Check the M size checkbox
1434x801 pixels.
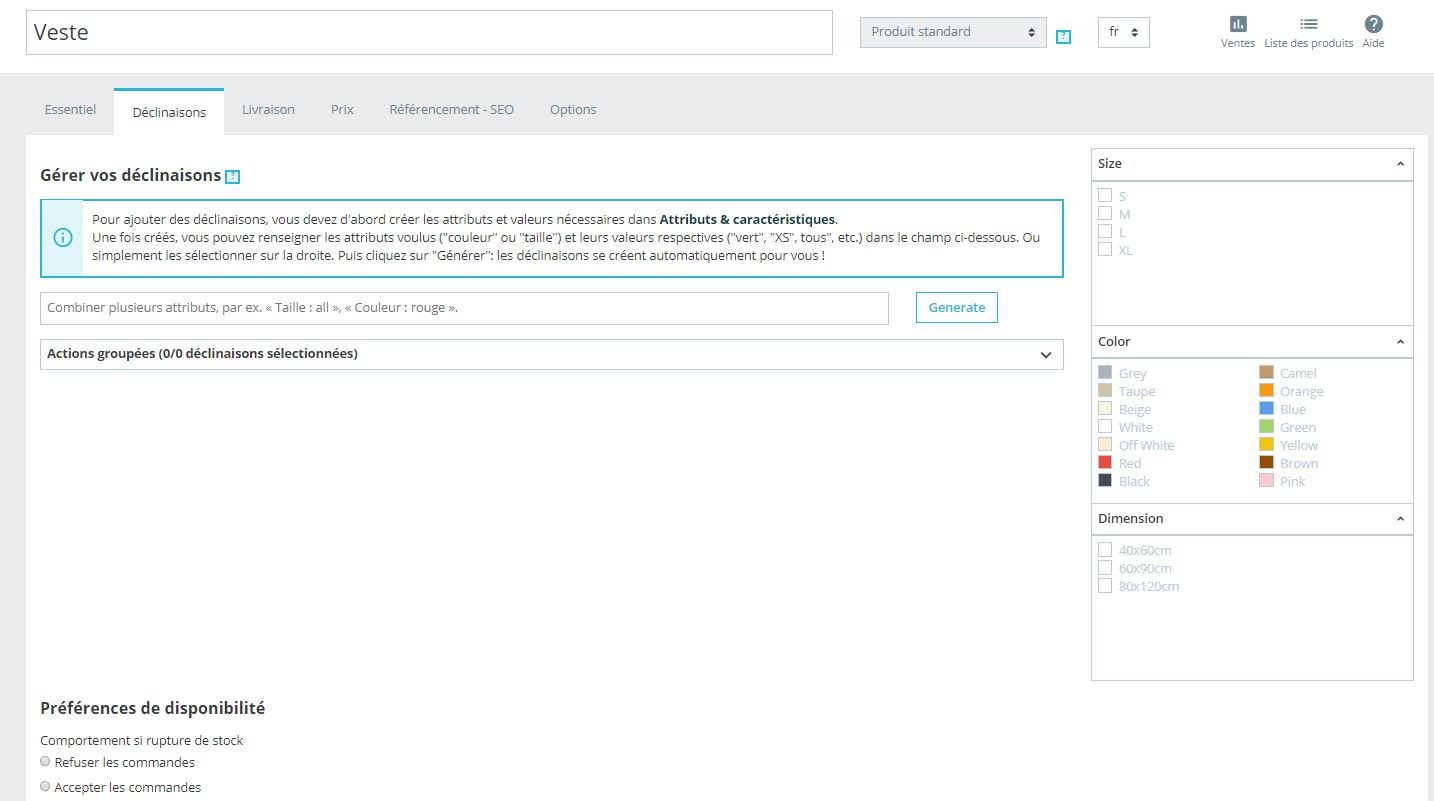pyautogui.click(x=1105, y=213)
